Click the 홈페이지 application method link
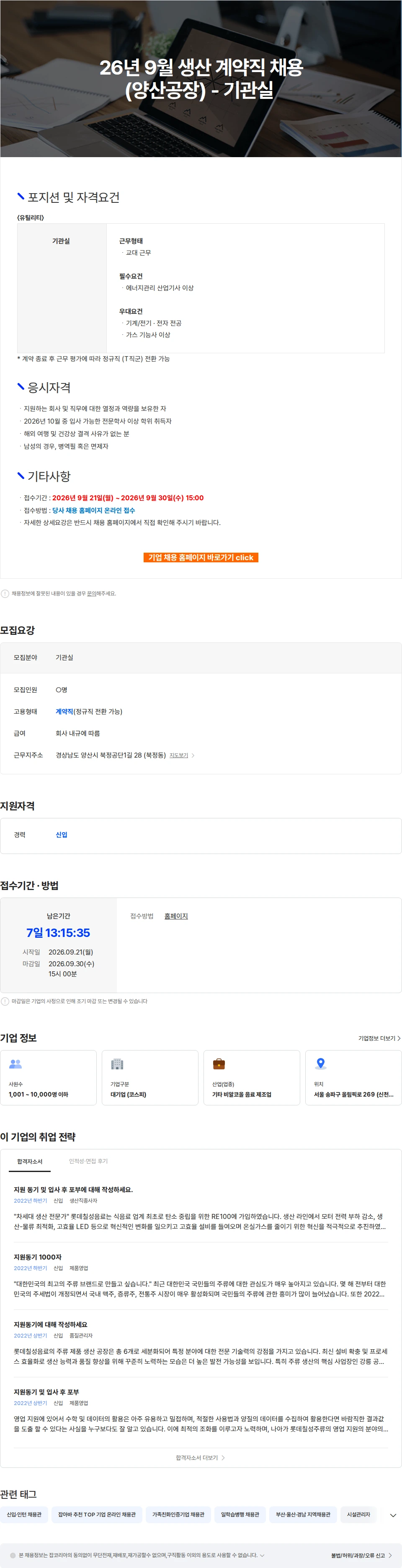 [x=176, y=916]
